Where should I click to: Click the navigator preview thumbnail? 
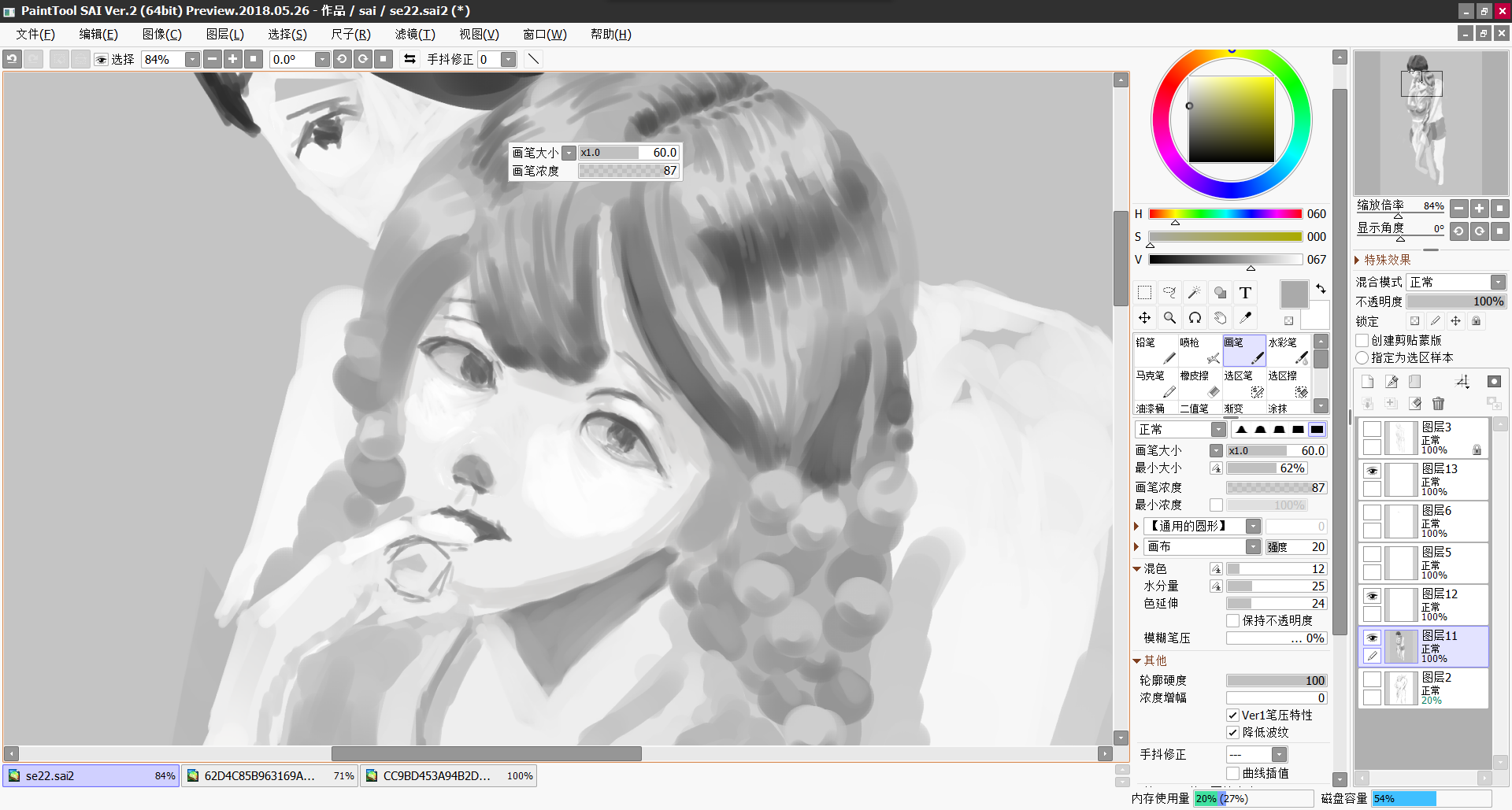(x=1431, y=123)
